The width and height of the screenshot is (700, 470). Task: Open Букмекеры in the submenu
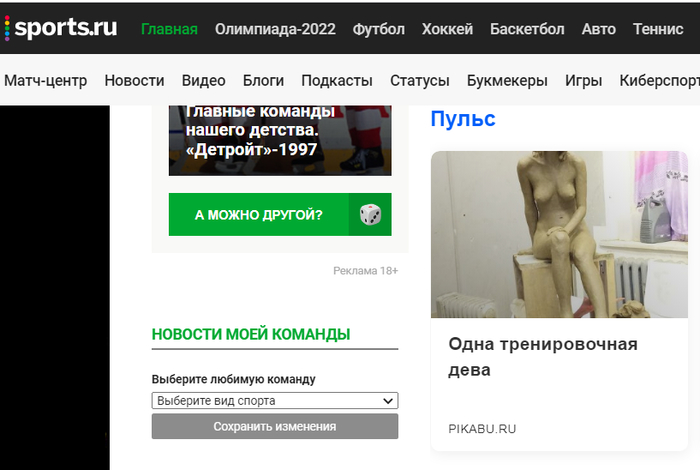coord(507,81)
